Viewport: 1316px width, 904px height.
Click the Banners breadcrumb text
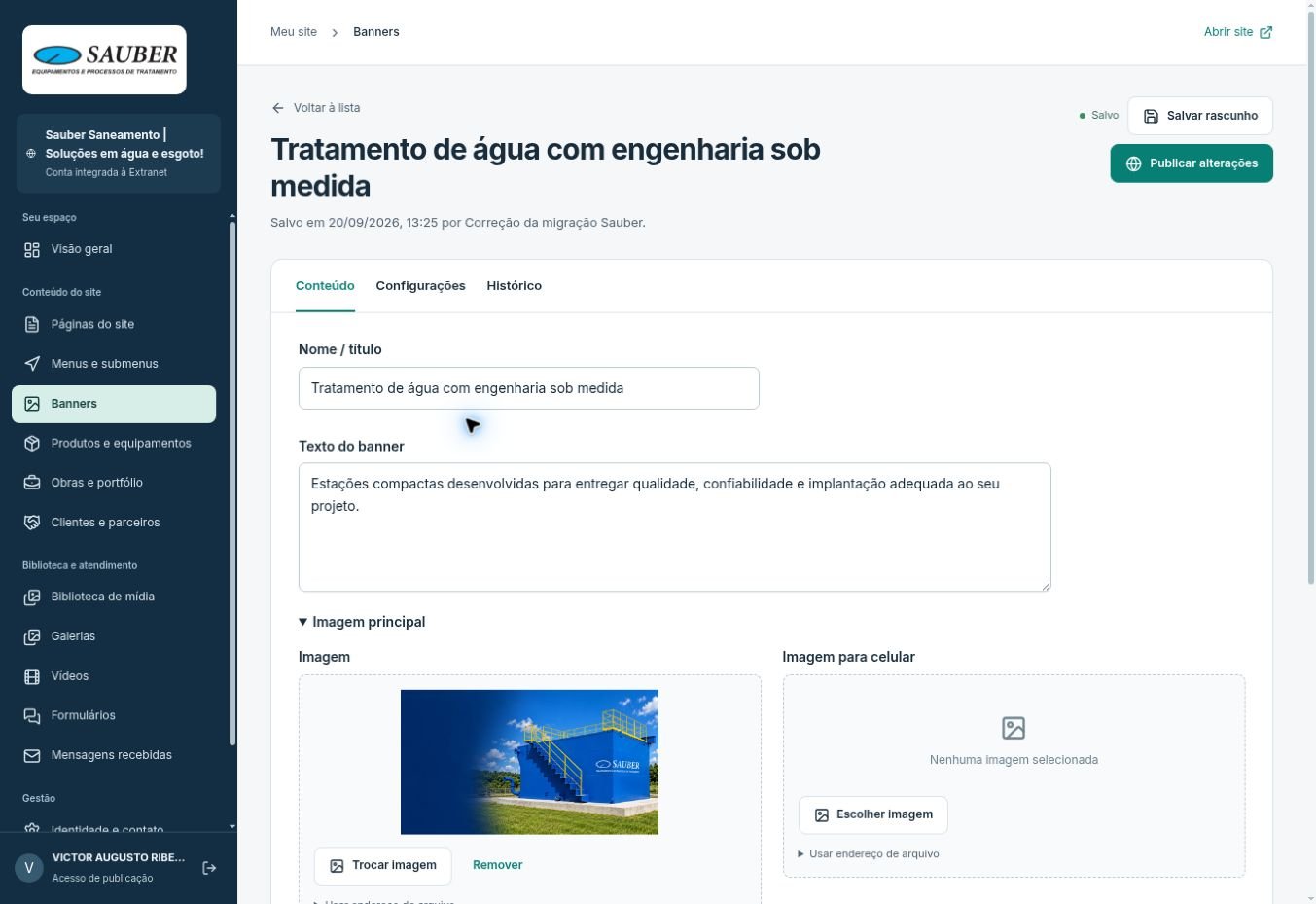point(376,32)
